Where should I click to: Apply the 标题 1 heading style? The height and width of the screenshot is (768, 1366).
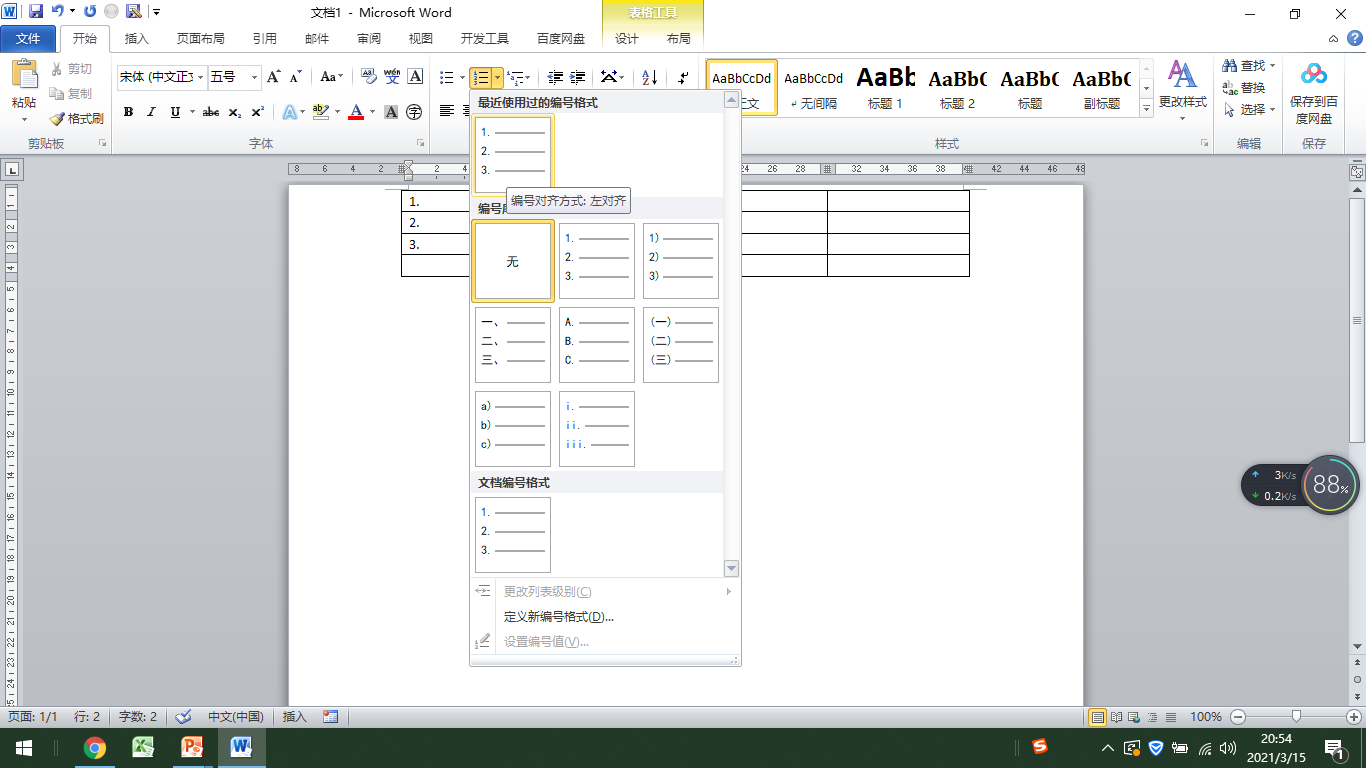tap(886, 87)
